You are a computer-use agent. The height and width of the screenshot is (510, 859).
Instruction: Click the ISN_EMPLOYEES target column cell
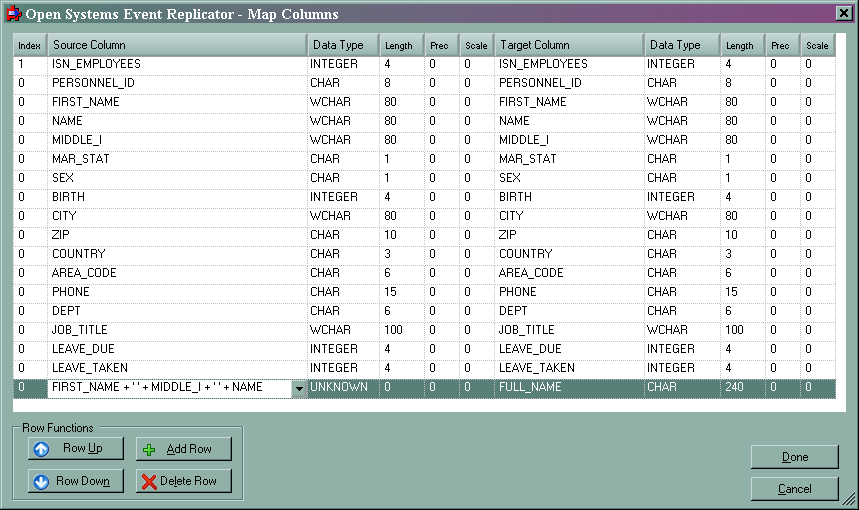click(569, 64)
